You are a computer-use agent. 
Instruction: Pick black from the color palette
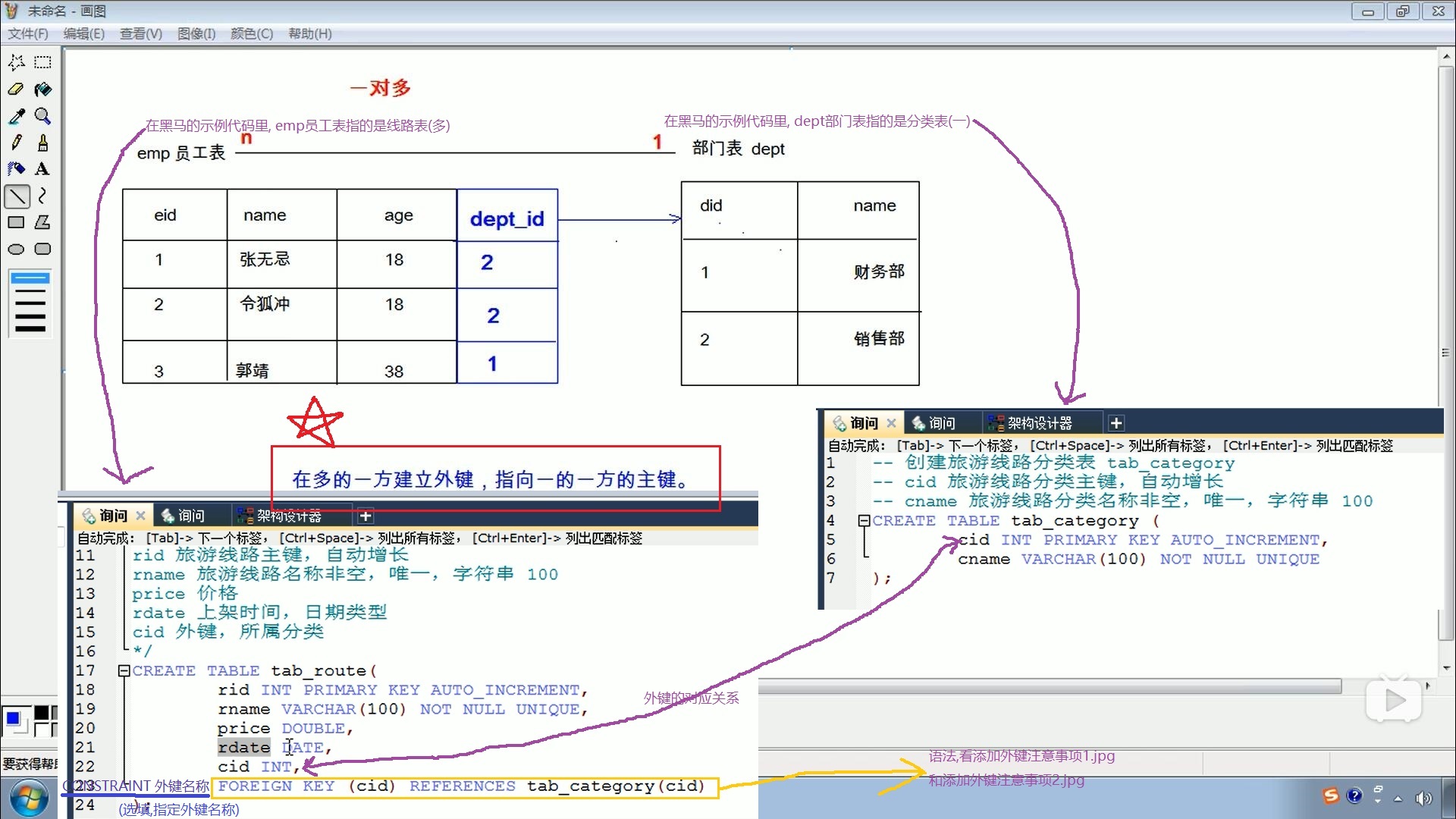(41, 712)
